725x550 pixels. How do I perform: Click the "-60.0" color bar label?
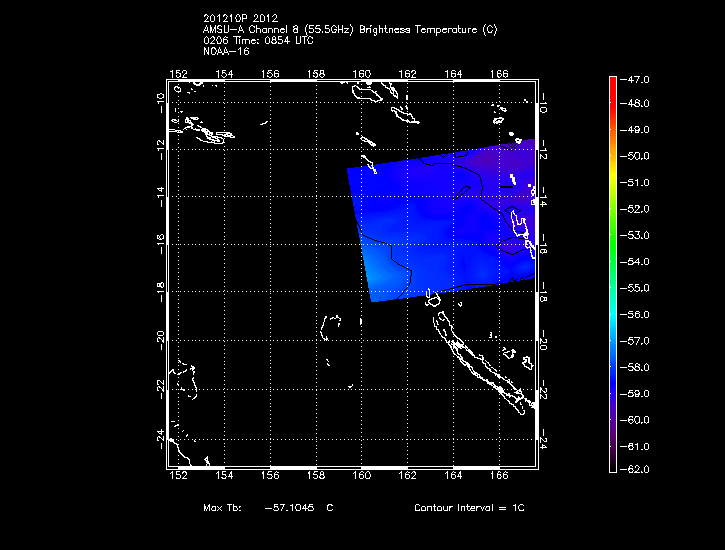tap(634, 420)
